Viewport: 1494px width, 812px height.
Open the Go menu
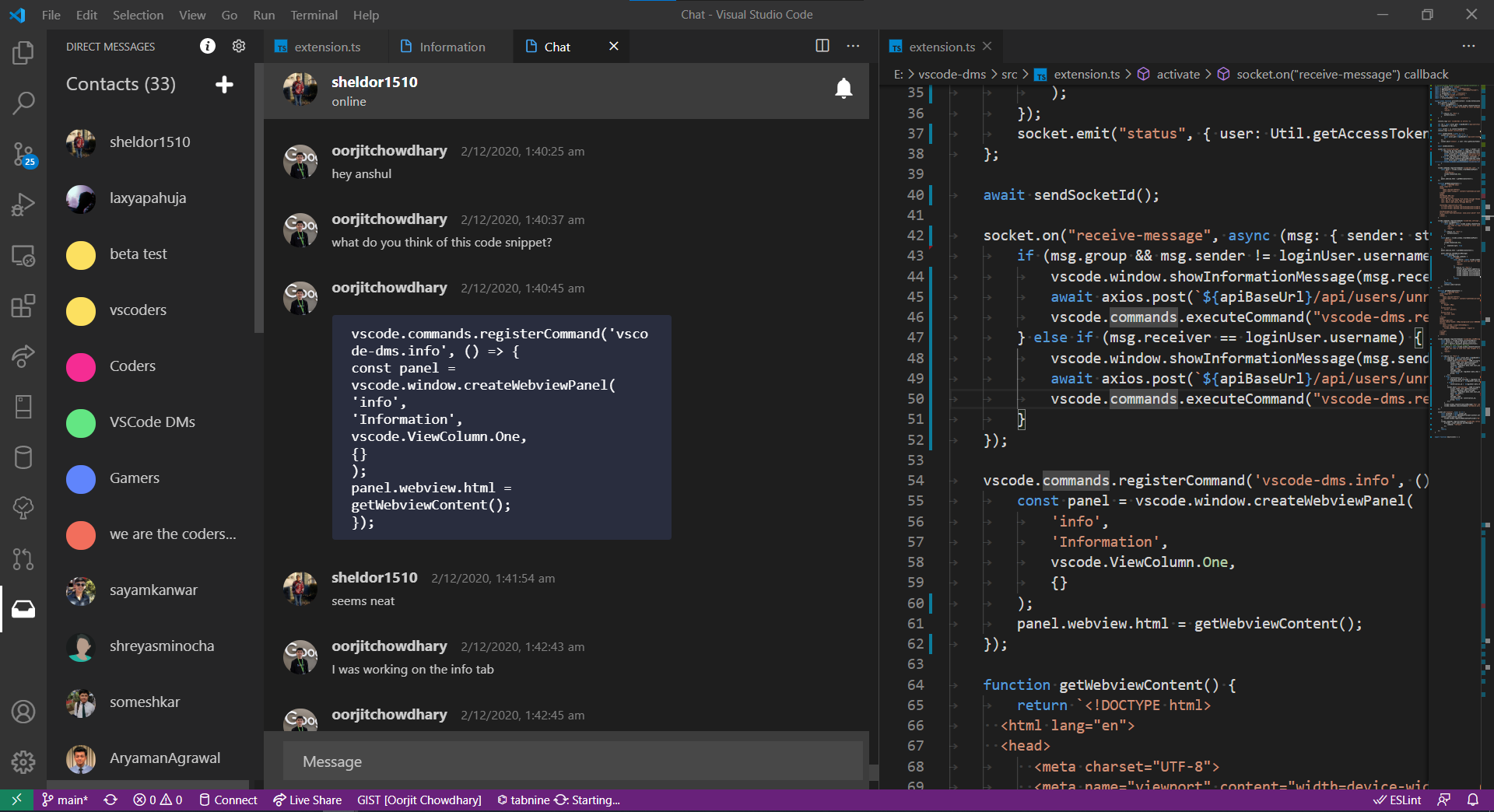pos(230,15)
